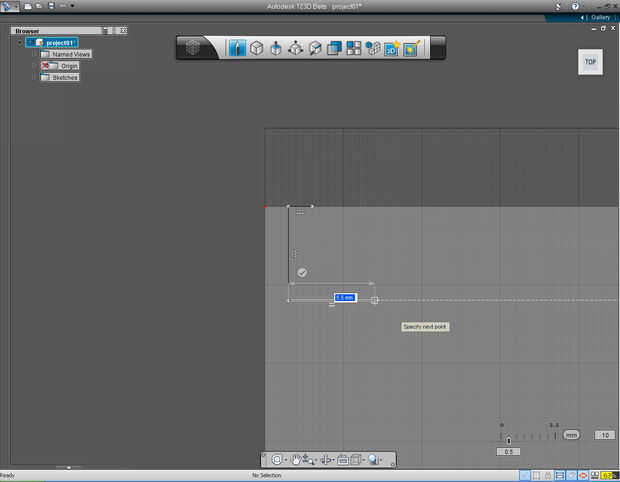
Task: Select the Pan hand tool in bottom bar
Action: (x=295, y=459)
